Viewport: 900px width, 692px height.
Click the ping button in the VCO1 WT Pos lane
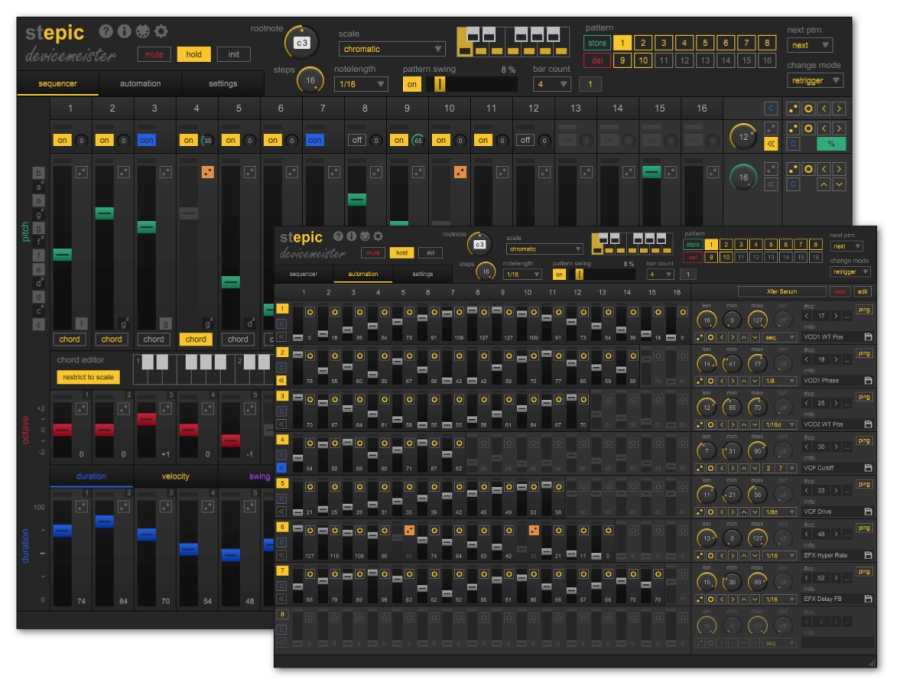pos(864,310)
